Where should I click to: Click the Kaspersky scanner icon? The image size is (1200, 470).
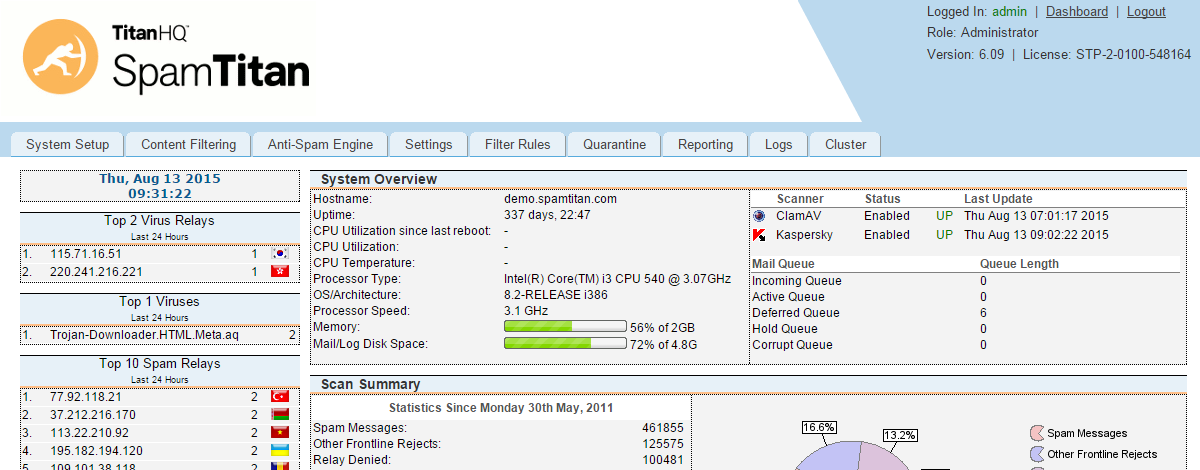pyautogui.click(x=759, y=235)
